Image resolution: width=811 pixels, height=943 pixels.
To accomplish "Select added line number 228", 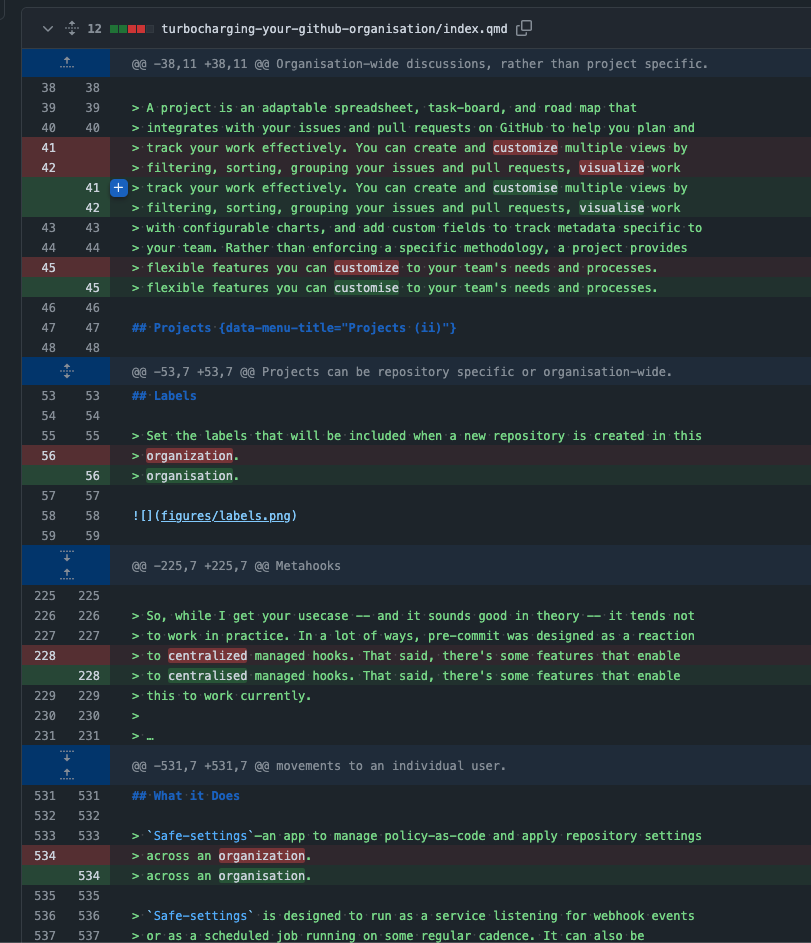I will [92, 676].
